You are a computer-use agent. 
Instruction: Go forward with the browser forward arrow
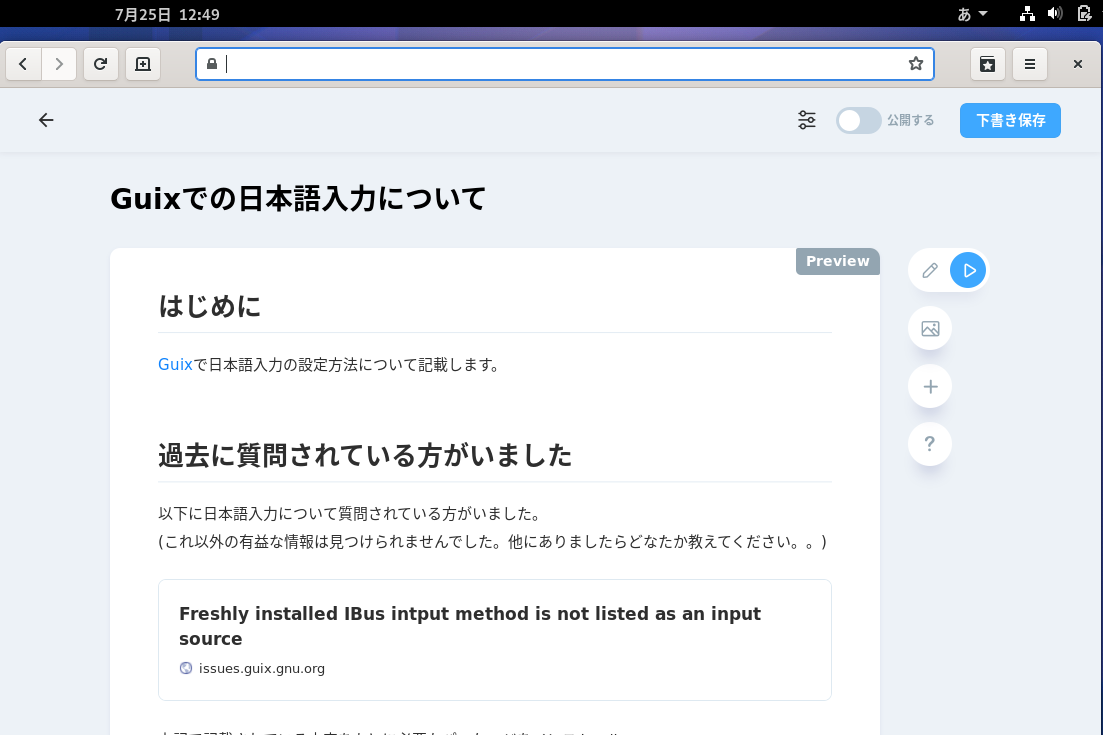pyautogui.click(x=59, y=64)
